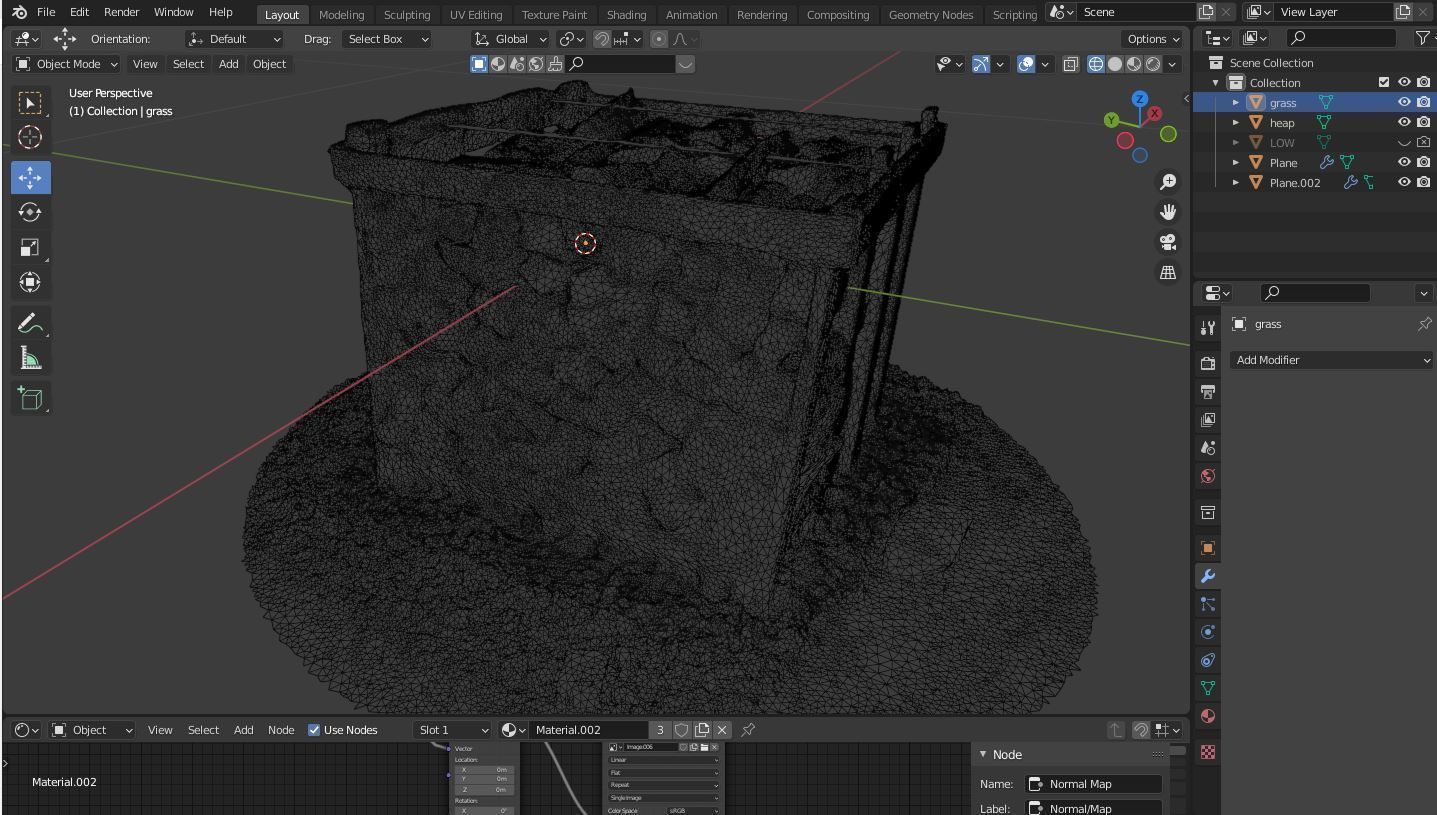This screenshot has height=815, width=1437.
Task: Switch to rendered viewport shading
Action: tap(1153, 64)
